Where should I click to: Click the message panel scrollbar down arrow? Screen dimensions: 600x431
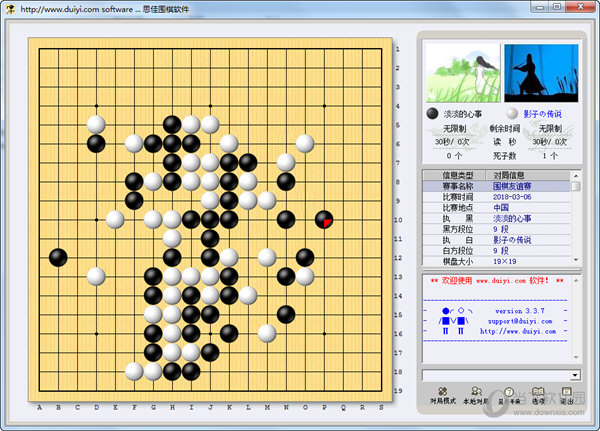click(576, 357)
